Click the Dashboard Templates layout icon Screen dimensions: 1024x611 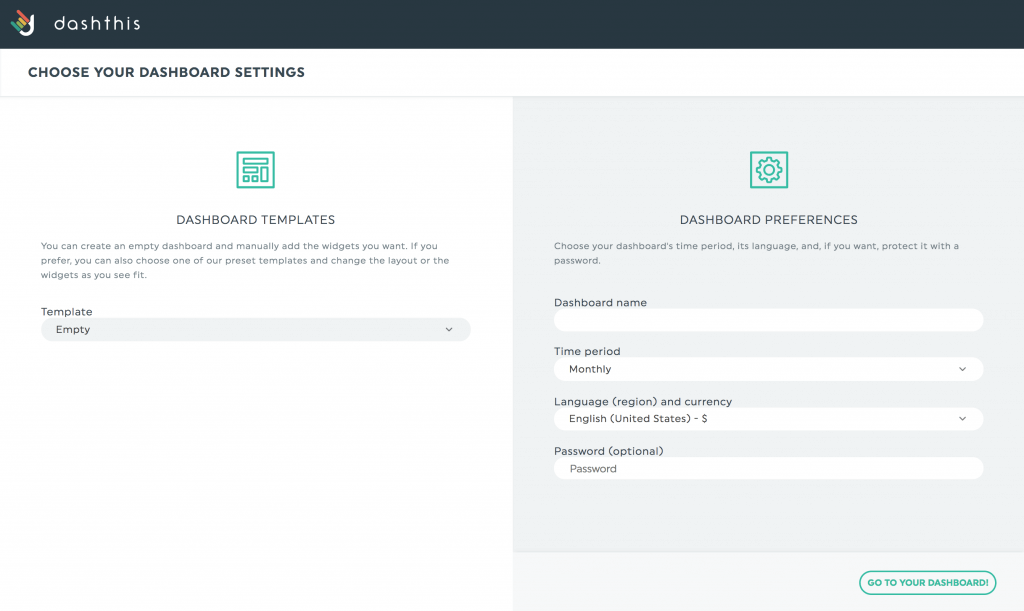pos(255,170)
